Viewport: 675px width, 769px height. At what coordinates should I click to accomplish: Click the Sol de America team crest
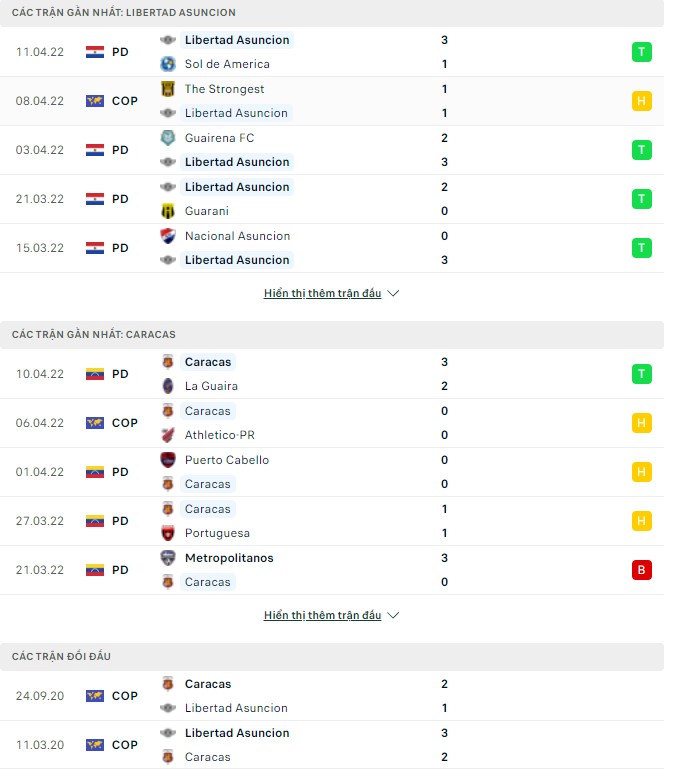[168, 64]
